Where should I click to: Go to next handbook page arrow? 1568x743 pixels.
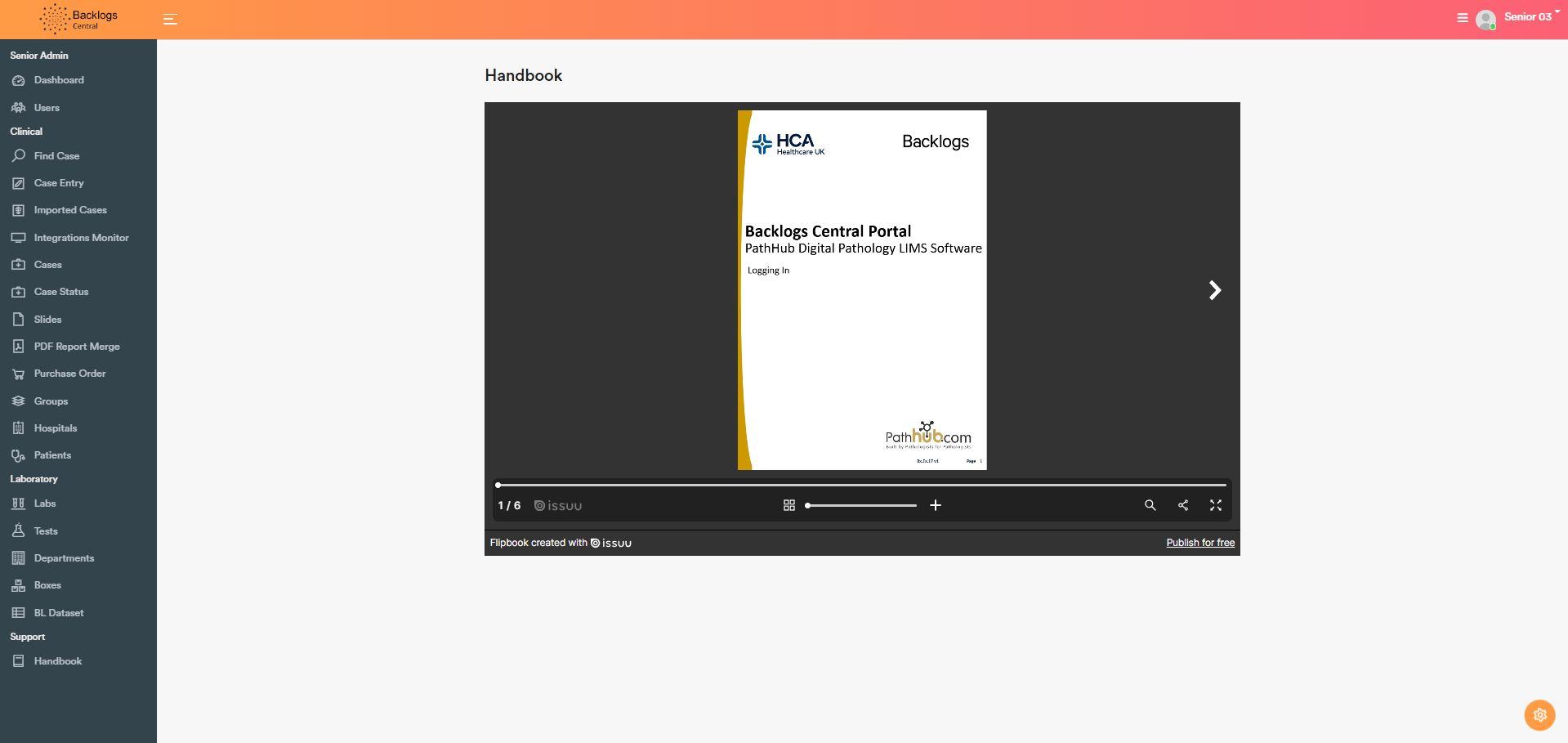[1215, 290]
